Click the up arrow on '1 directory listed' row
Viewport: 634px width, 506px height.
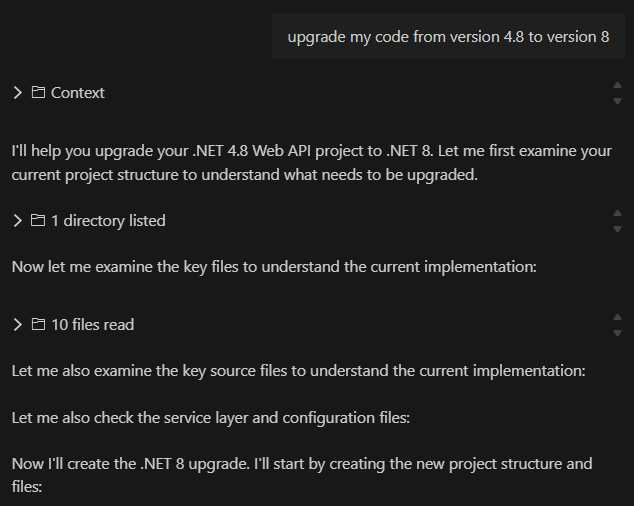point(617,213)
